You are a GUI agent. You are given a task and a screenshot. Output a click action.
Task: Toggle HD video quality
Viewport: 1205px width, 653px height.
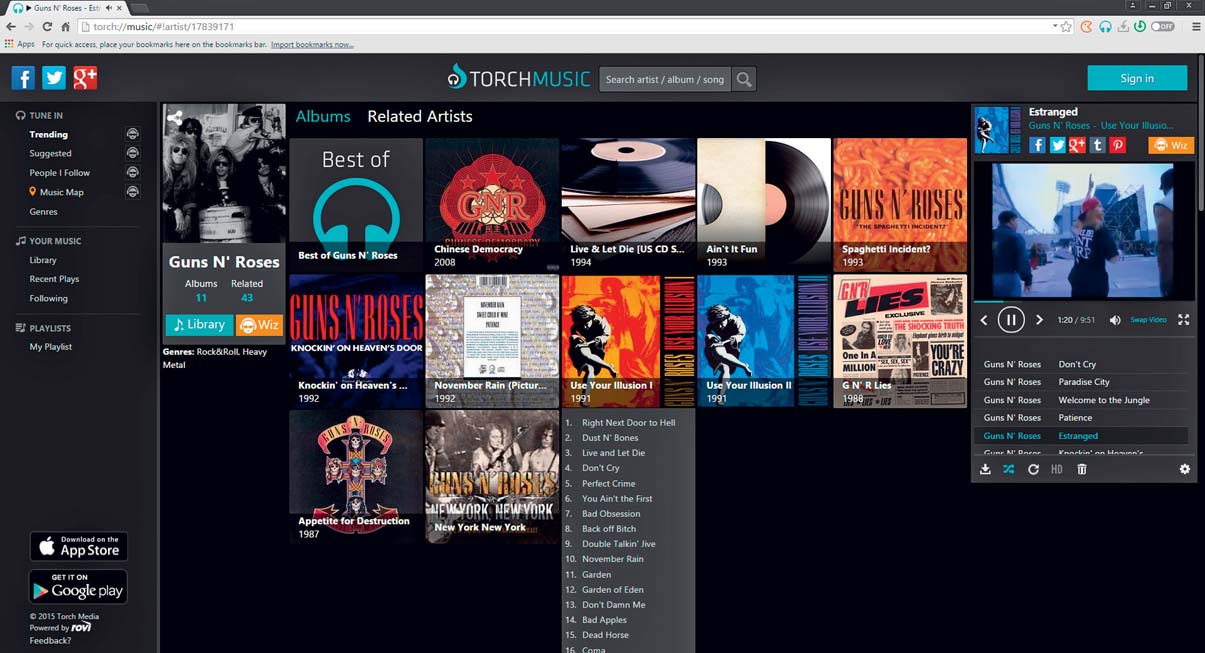pos(1057,469)
